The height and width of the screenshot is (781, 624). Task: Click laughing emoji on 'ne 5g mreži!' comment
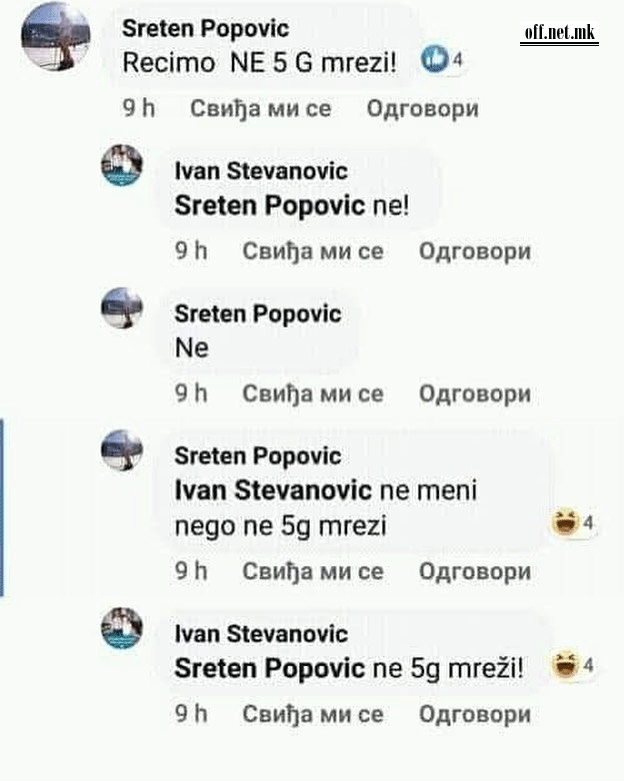565,665
